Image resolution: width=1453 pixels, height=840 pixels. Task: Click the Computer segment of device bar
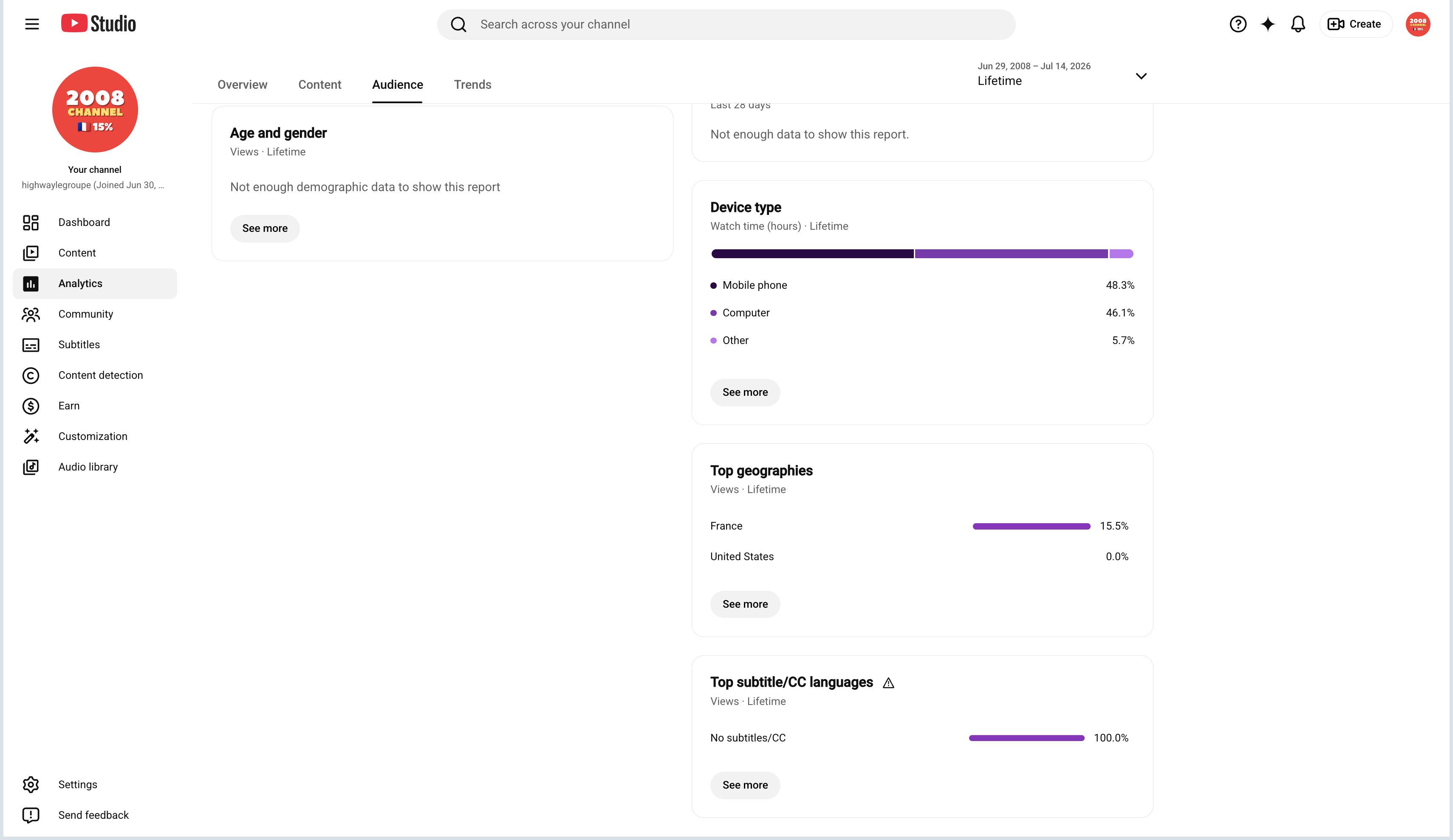(1011, 254)
